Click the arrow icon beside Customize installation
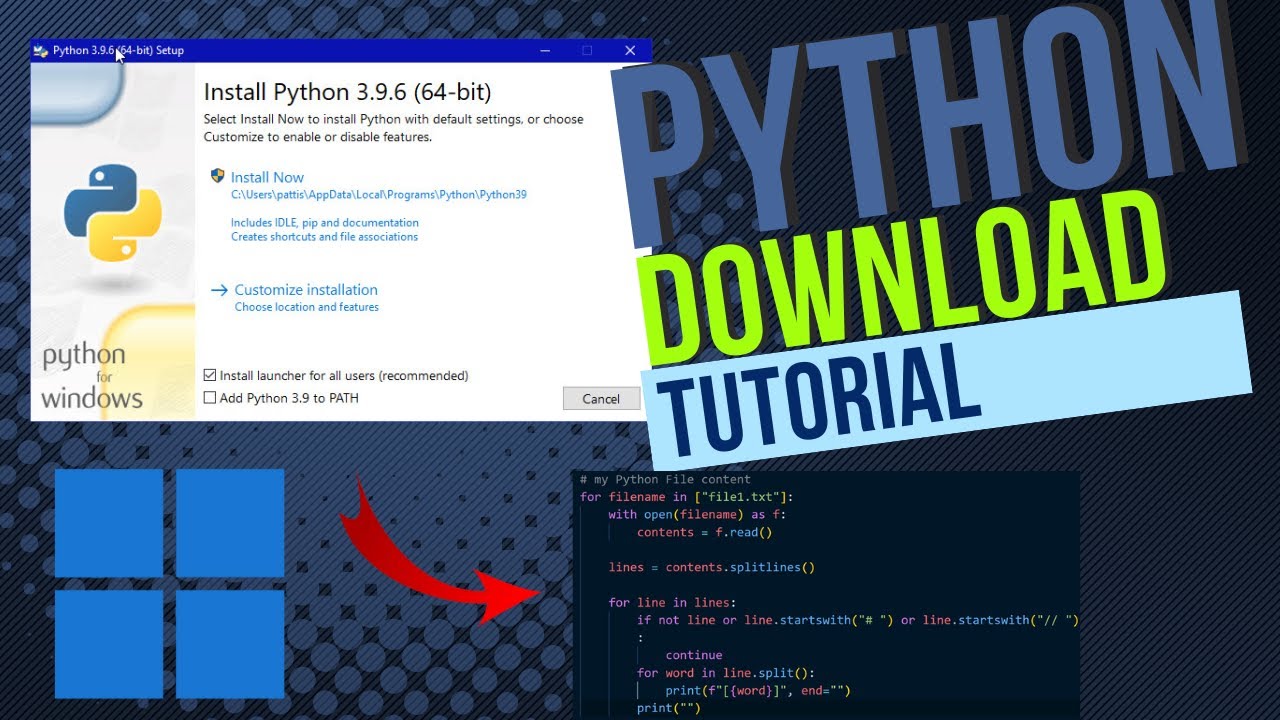Screen dimensions: 1280x720 click(x=219, y=290)
